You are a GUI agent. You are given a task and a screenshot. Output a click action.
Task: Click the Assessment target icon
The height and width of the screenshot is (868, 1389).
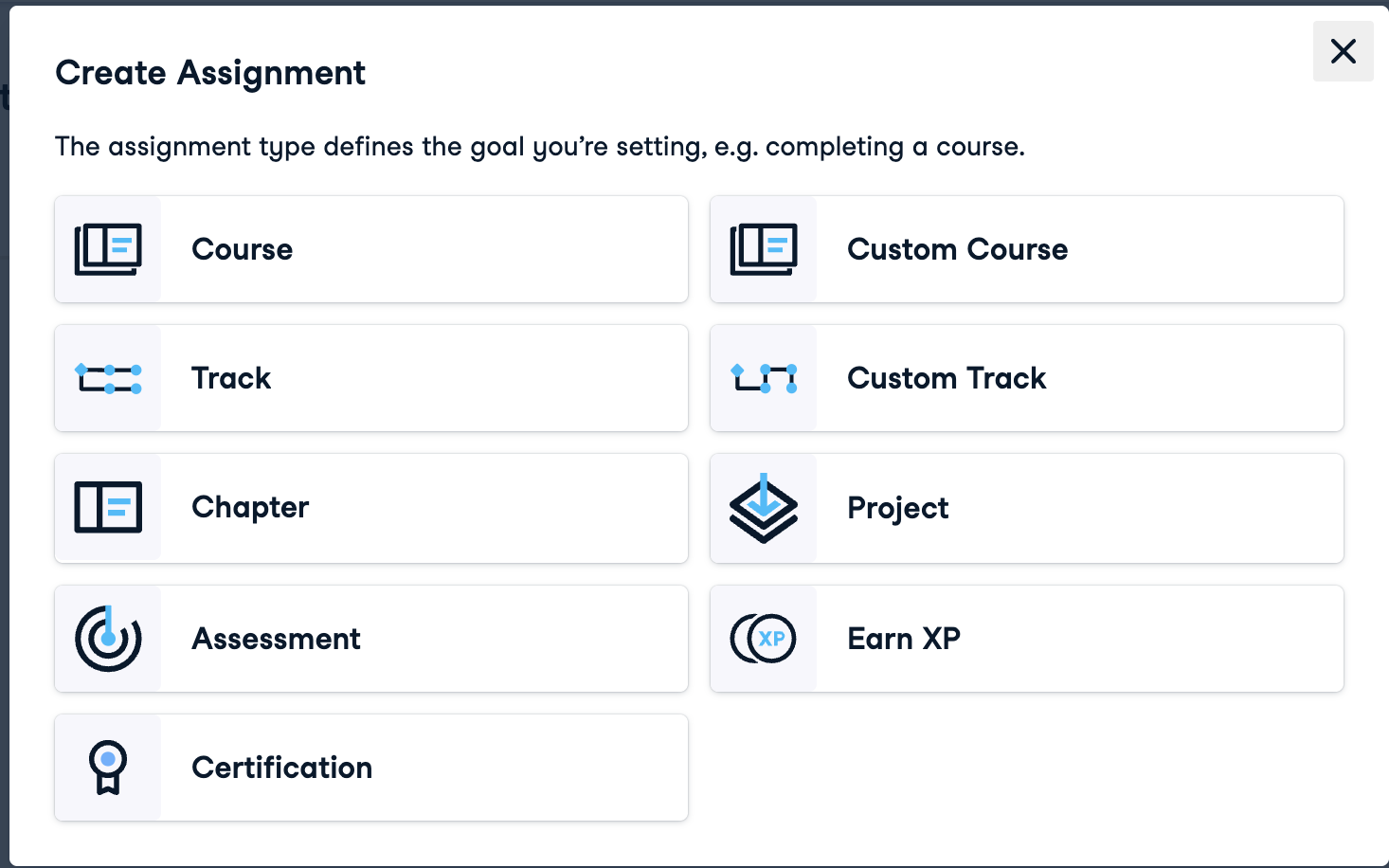click(108, 639)
